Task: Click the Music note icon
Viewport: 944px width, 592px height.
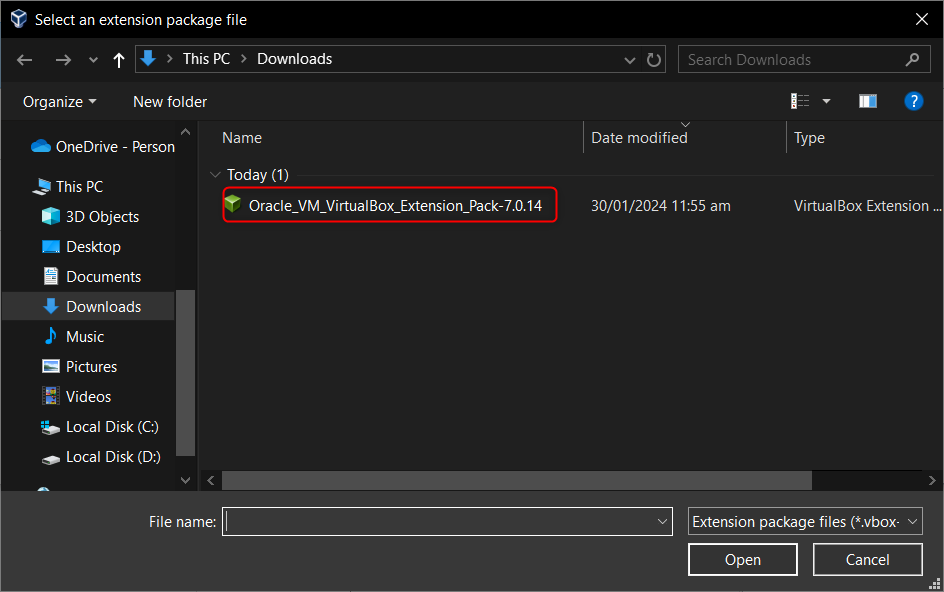Action: tap(51, 336)
